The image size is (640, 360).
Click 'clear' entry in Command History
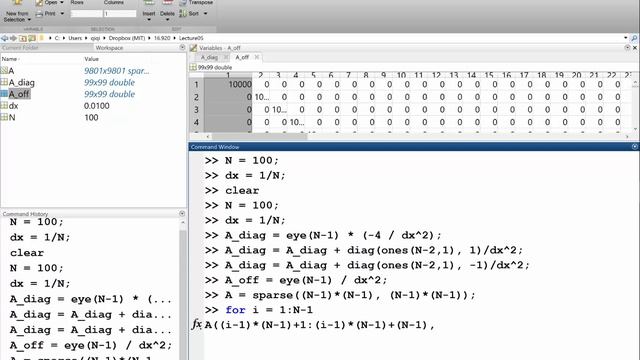pos(27,253)
